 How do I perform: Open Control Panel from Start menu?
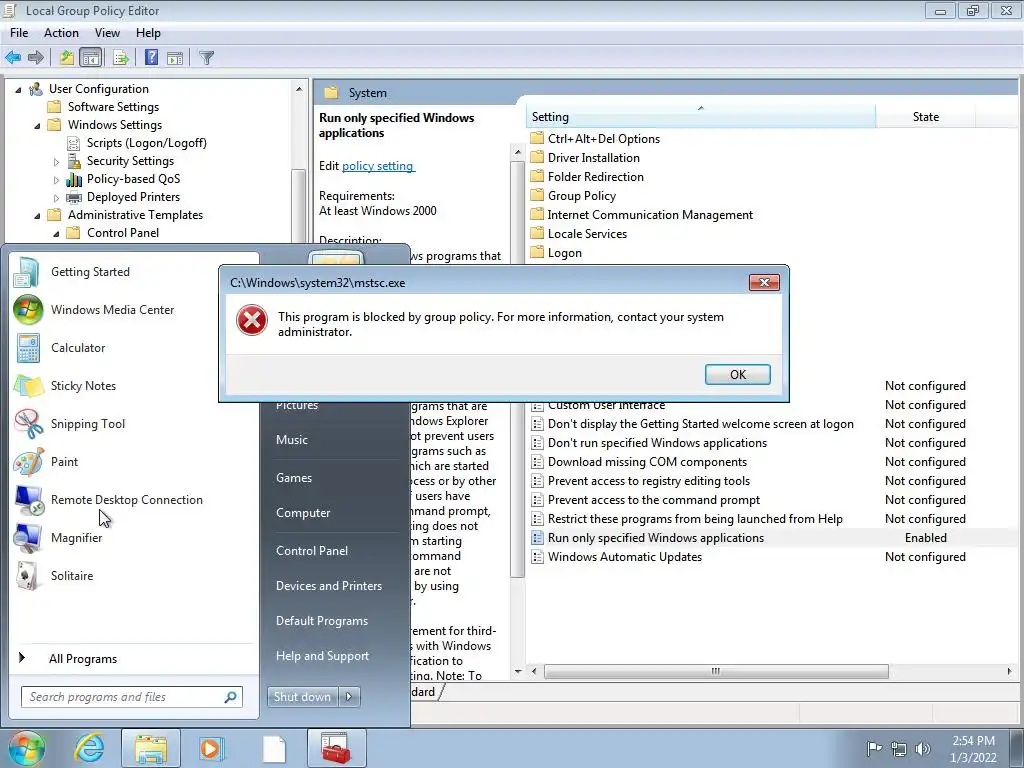tap(312, 551)
